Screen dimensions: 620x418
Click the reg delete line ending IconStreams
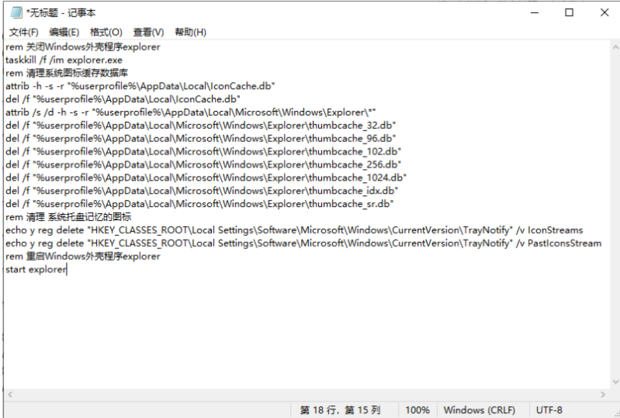pos(294,230)
